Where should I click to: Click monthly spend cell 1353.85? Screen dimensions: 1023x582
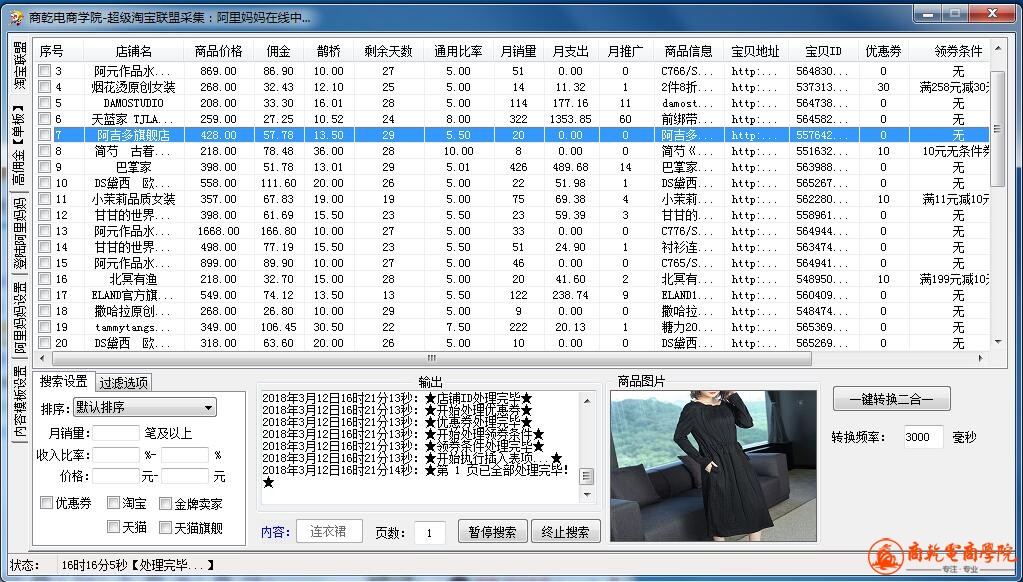(x=570, y=119)
